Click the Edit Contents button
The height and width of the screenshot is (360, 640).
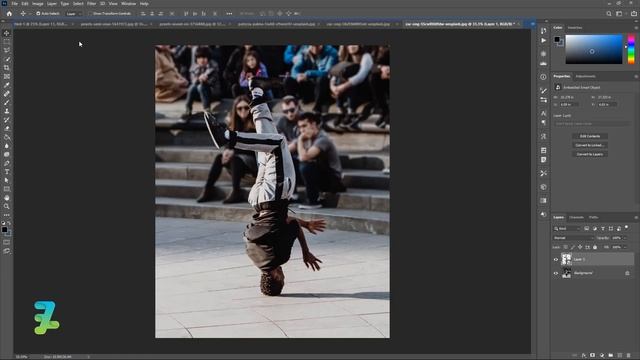pyautogui.click(x=590, y=136)
